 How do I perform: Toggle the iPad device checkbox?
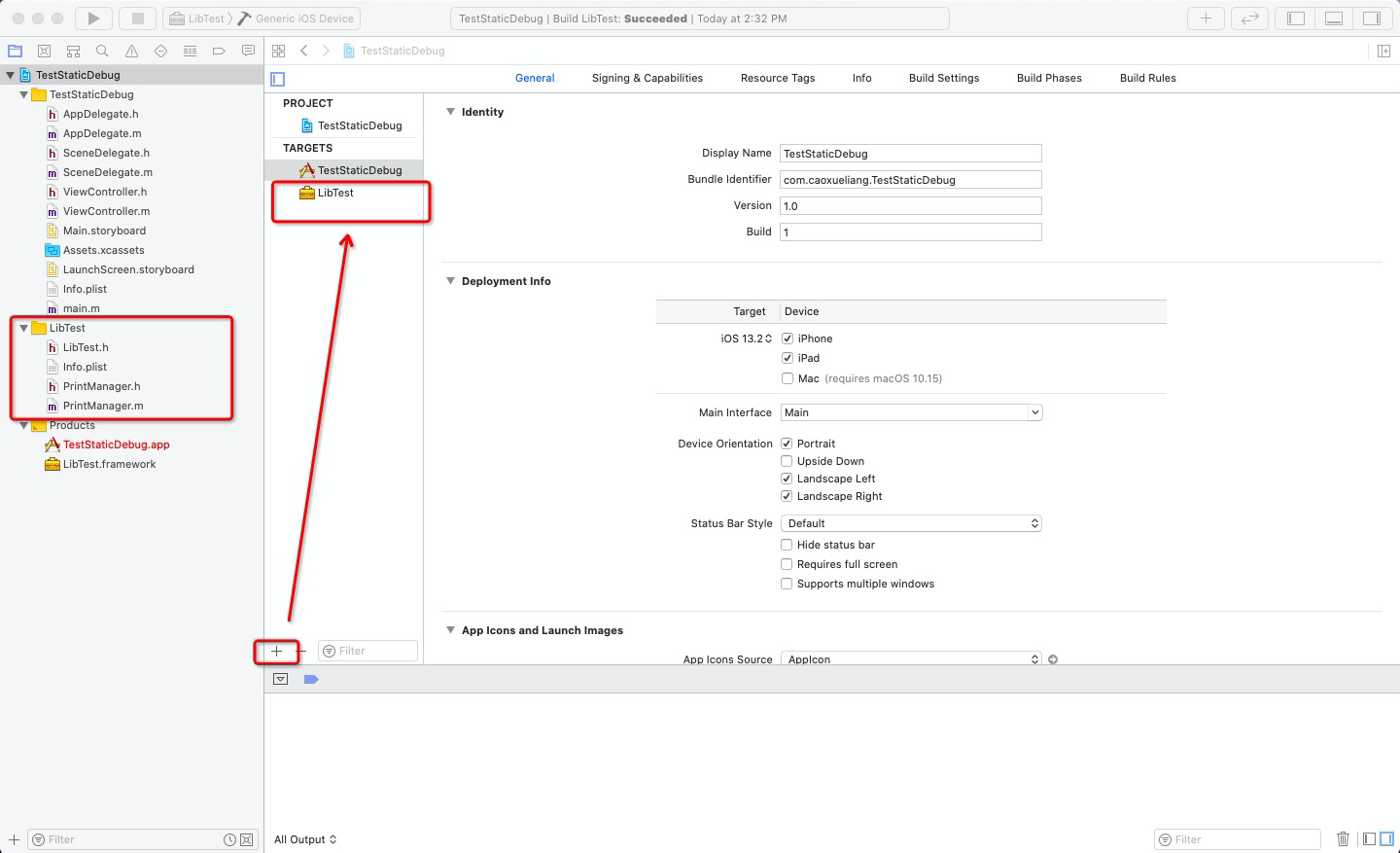point(787,358)
